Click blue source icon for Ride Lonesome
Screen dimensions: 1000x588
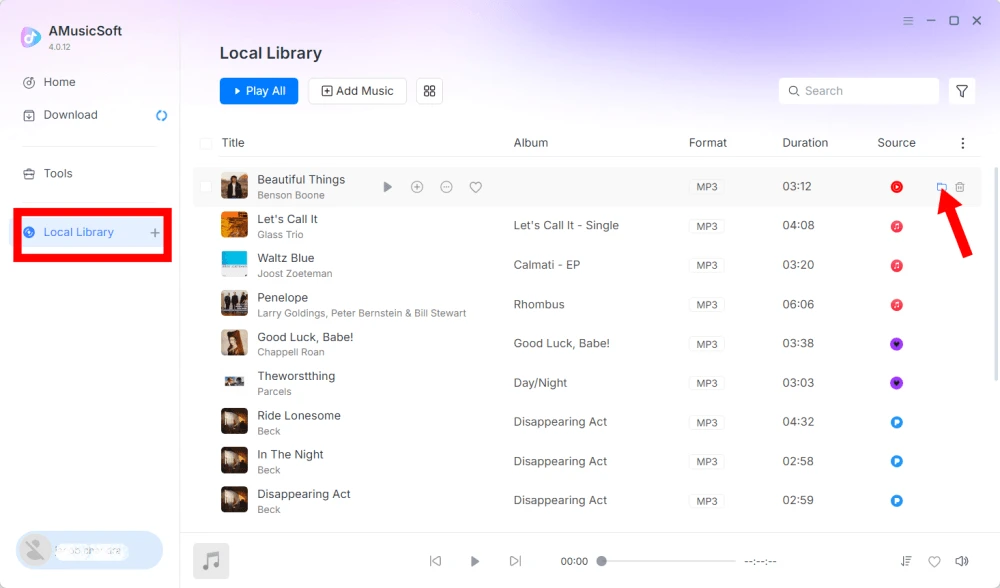897,422
